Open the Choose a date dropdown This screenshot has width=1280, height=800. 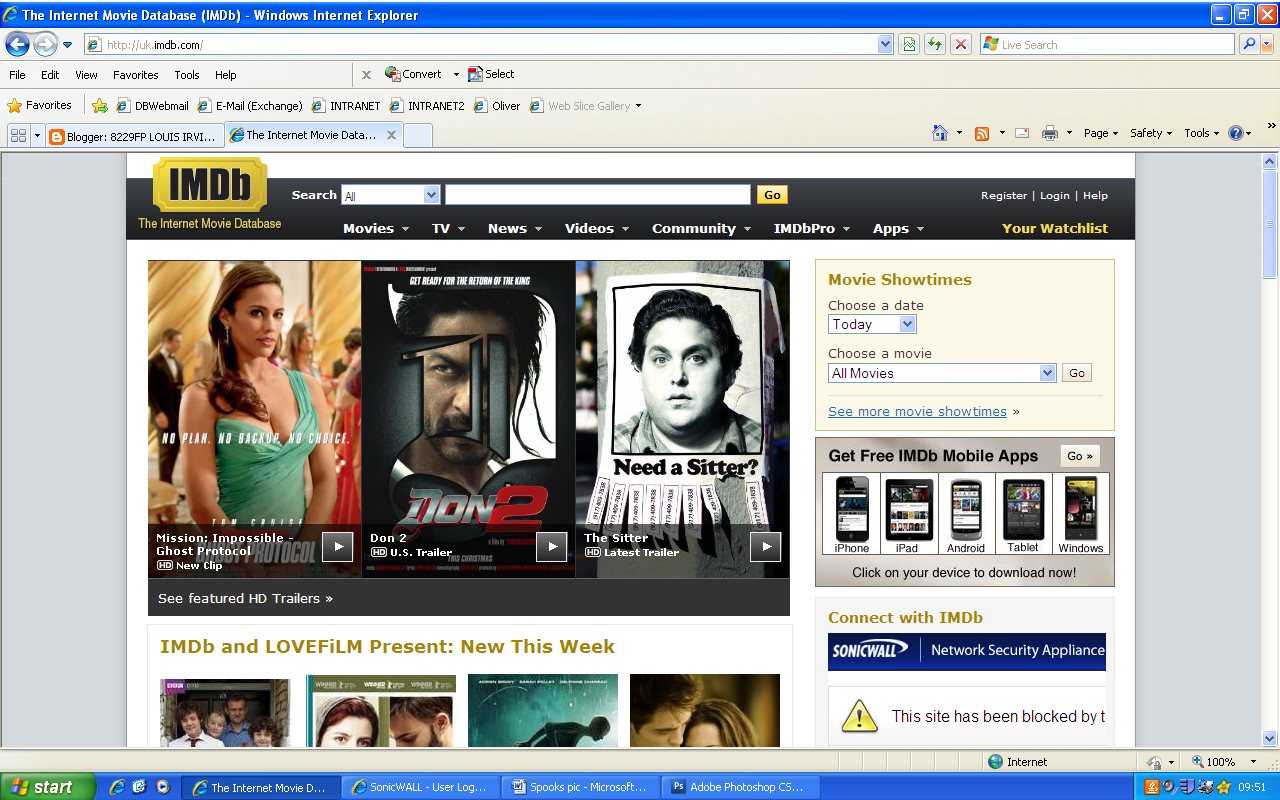pos(872,324)
